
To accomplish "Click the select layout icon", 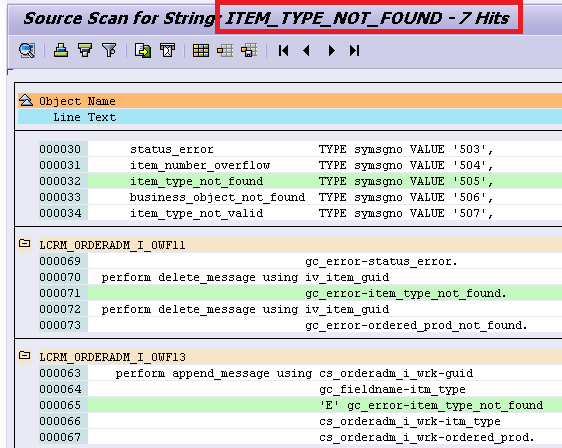I will coord(225,51).
